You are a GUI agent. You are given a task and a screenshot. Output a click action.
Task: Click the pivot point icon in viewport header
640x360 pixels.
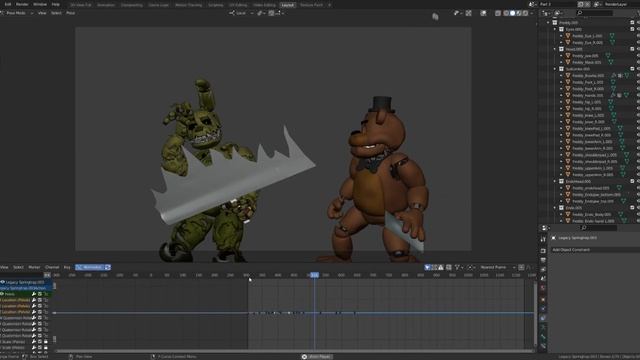[x=260, y=13]
